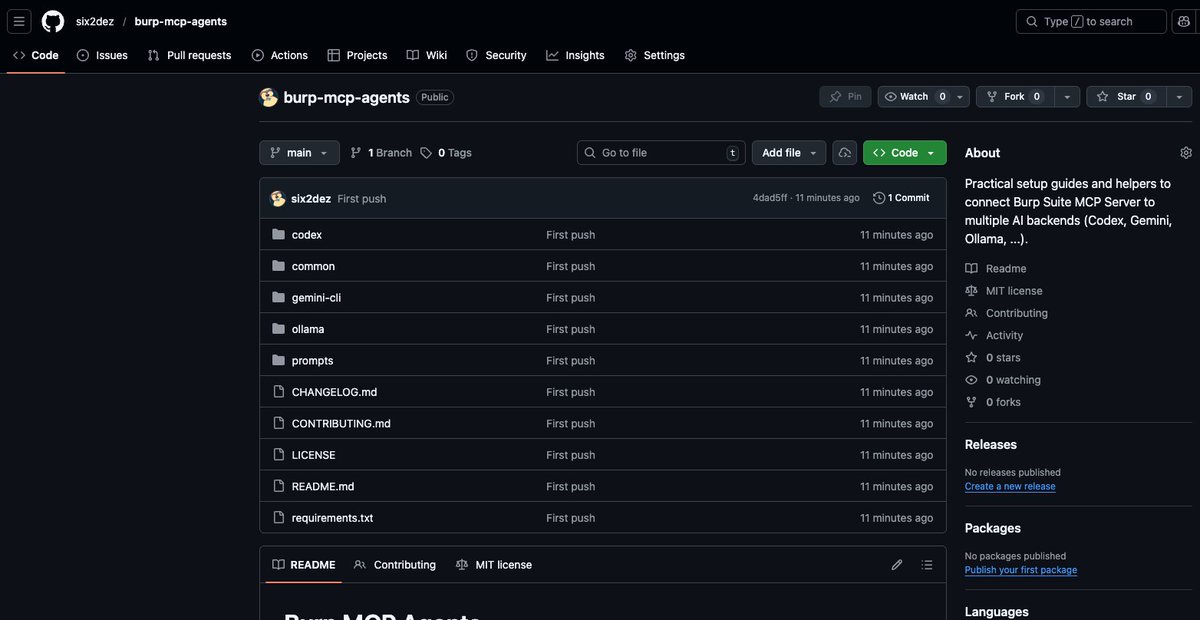
Task: Open the green Code dropdown
Action: point(905,153)
